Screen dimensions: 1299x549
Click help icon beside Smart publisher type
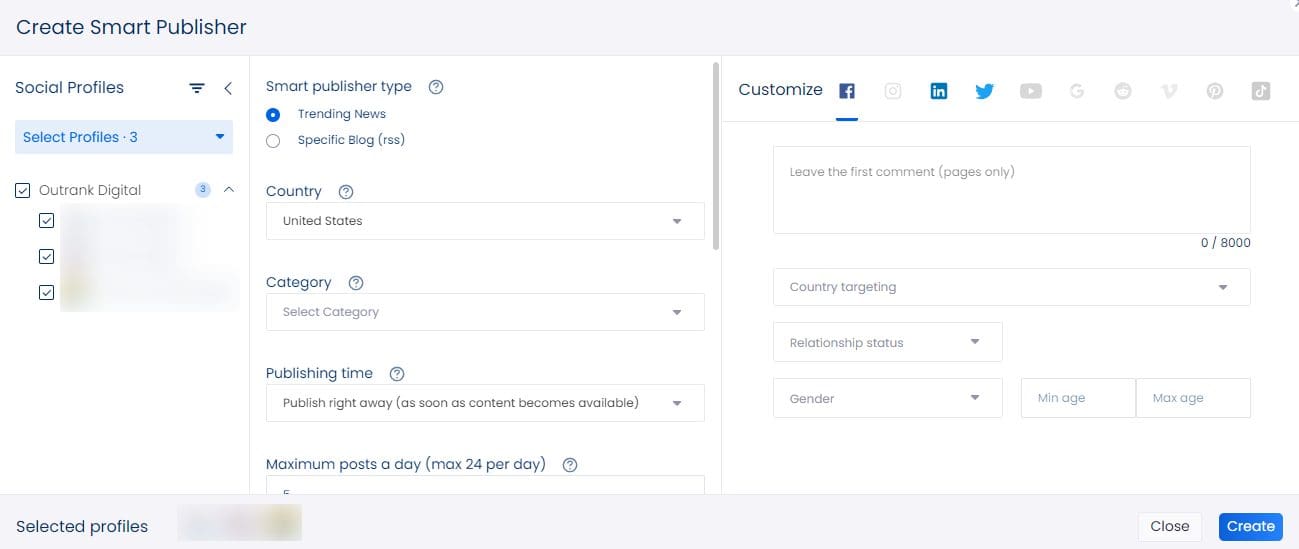436,87
